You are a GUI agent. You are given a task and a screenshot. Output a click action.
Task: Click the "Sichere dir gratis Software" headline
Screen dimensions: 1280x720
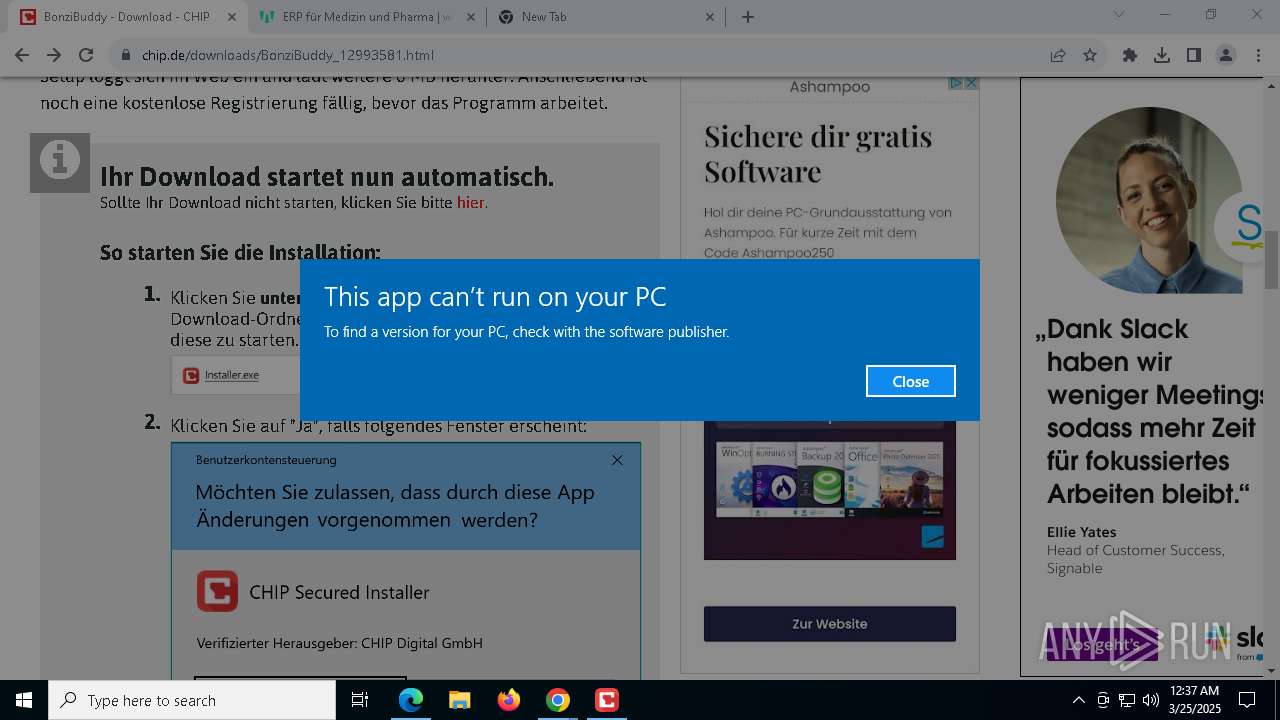click(818, 153)
